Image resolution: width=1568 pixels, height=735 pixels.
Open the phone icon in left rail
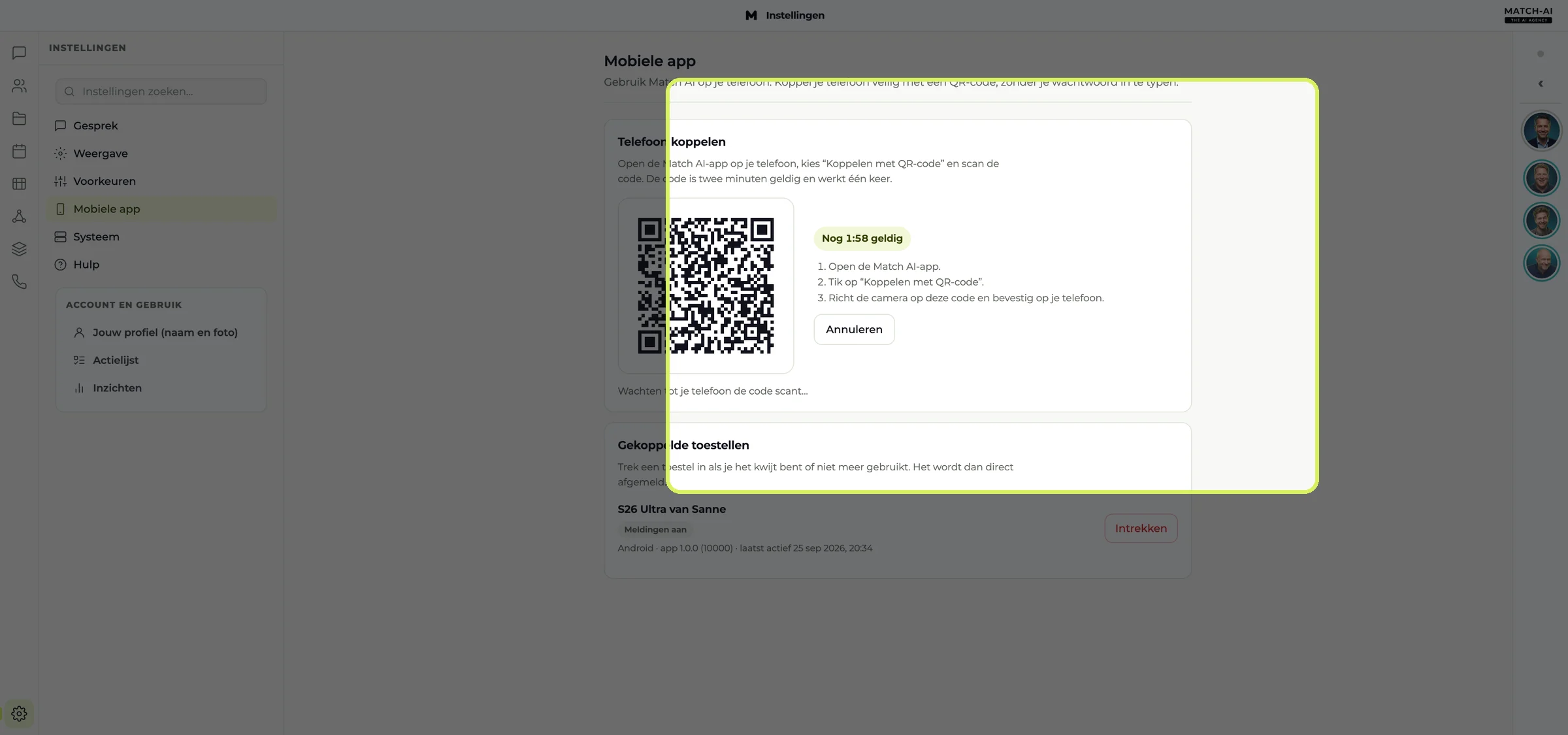point(19,282)
